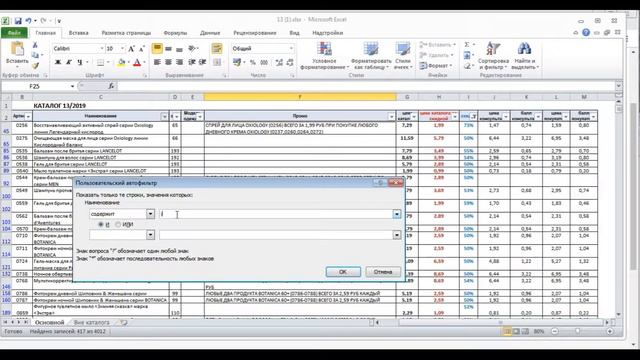This screenshot has height=360, width=640.
Task: Open the number format Общий dropdown
Action: (x=291, y=49)
